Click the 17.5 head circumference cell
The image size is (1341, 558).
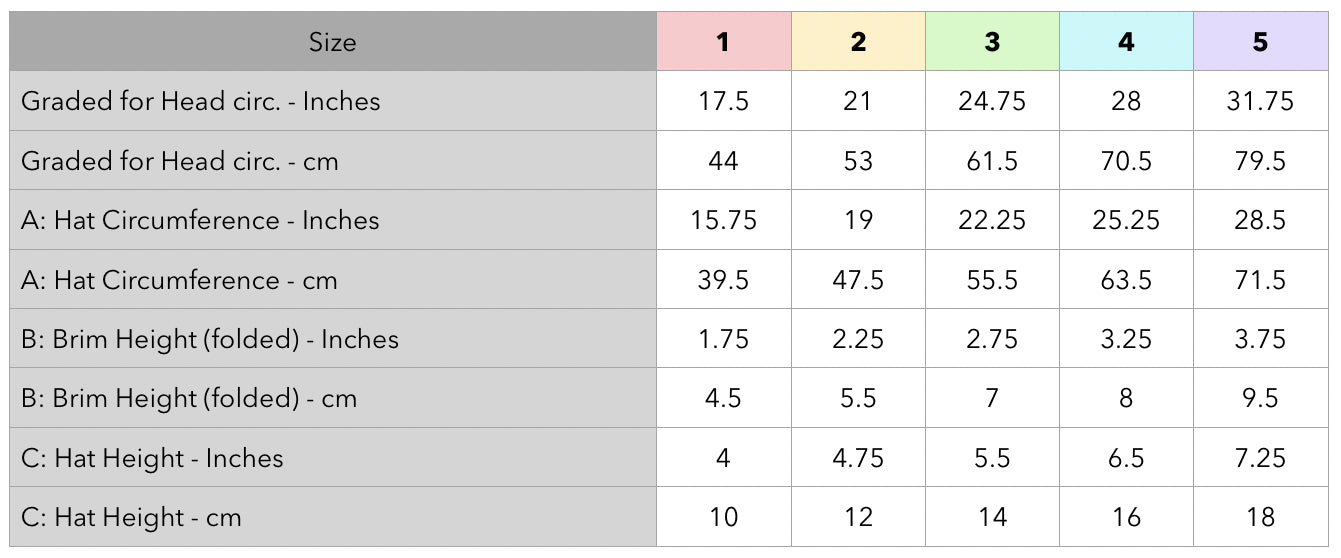coord(723,101)
